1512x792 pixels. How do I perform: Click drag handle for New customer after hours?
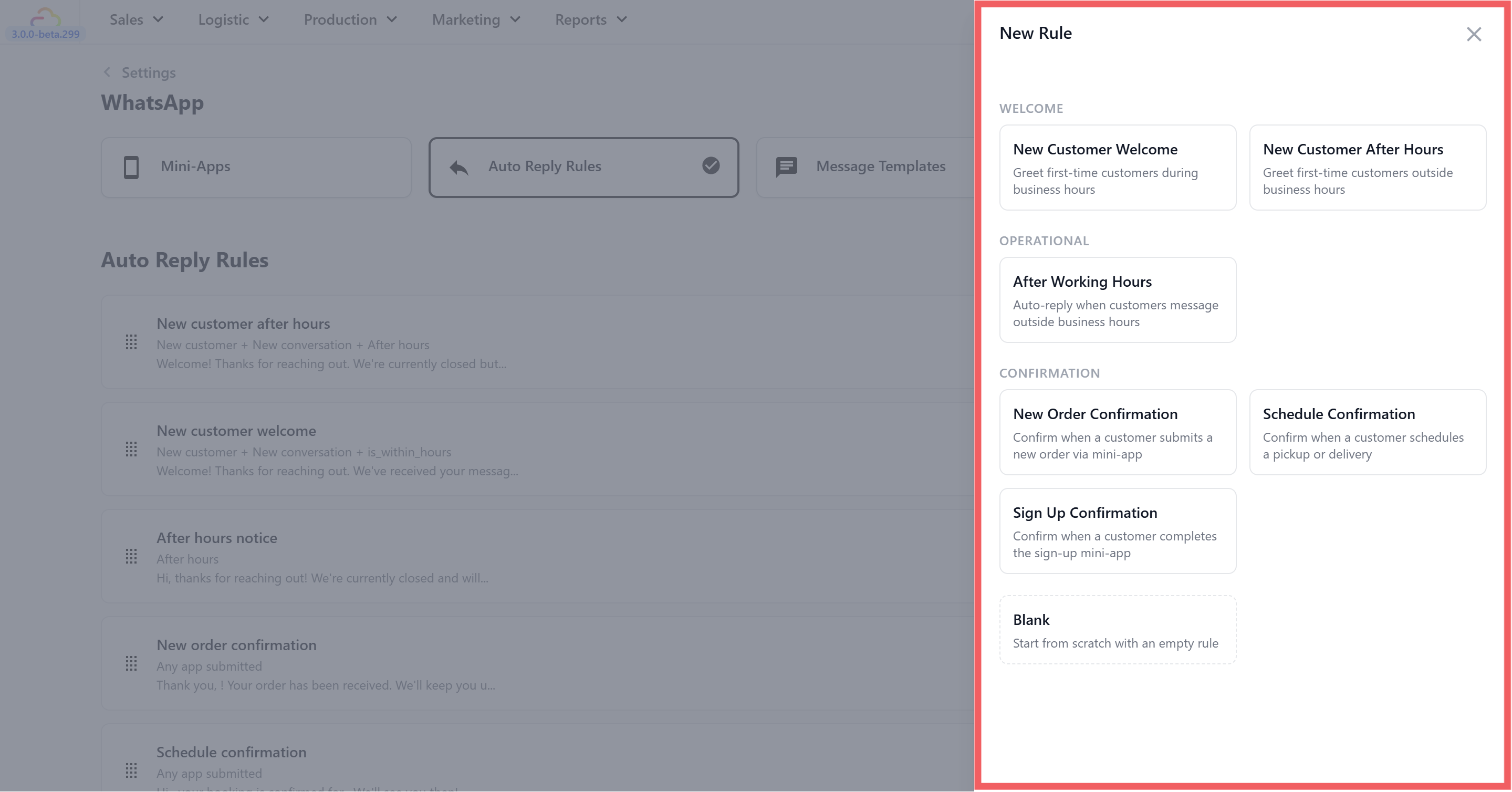pos(131,342)
